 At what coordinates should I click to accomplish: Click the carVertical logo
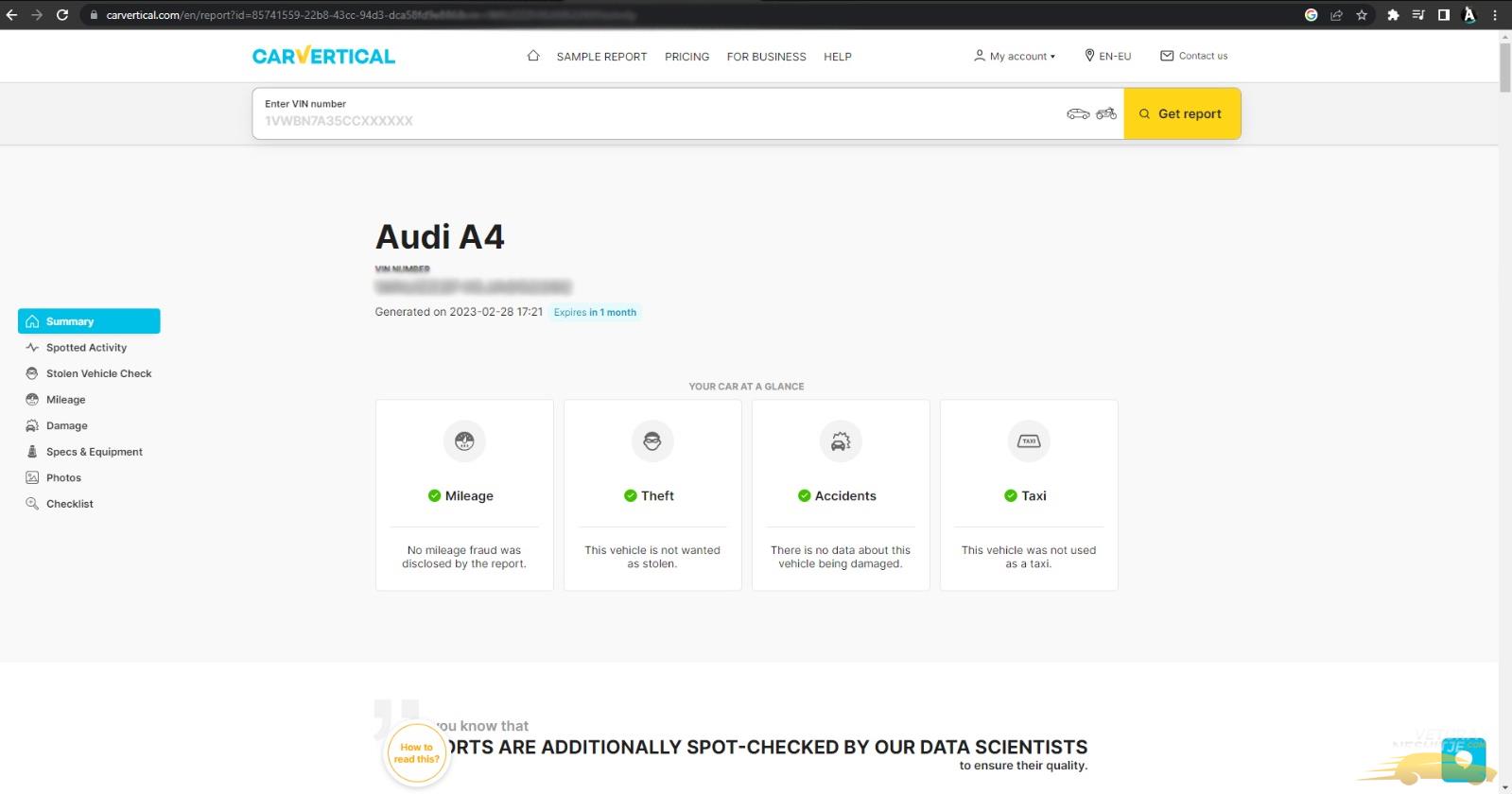click(323, 56)
